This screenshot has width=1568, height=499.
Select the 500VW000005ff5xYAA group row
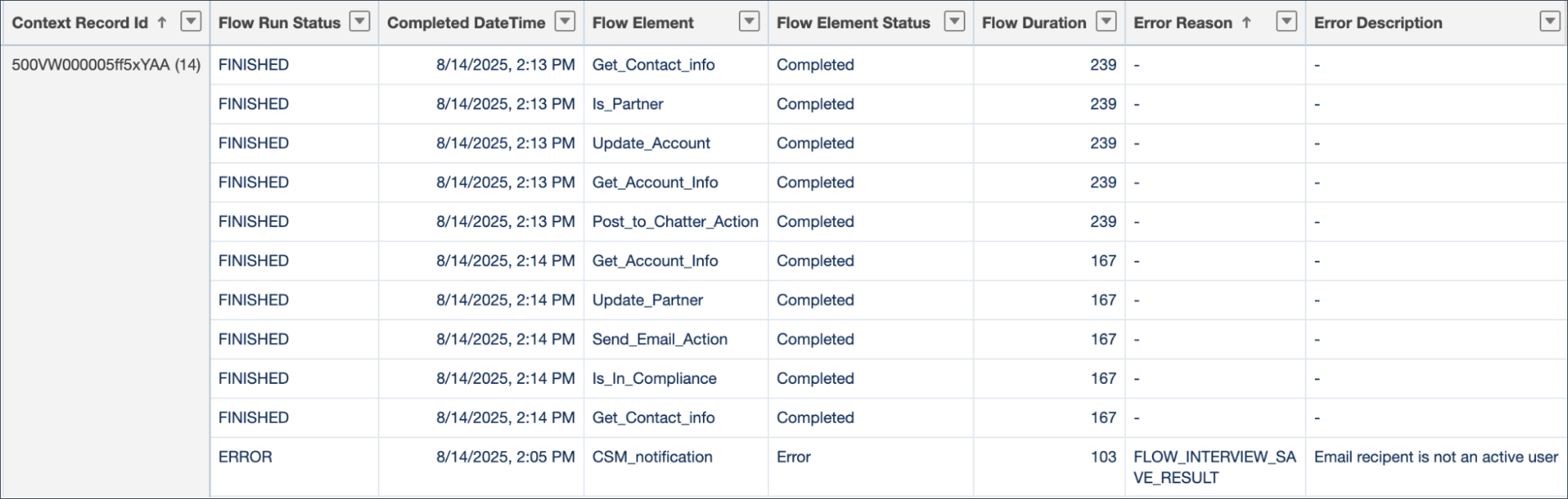(106, 65)
